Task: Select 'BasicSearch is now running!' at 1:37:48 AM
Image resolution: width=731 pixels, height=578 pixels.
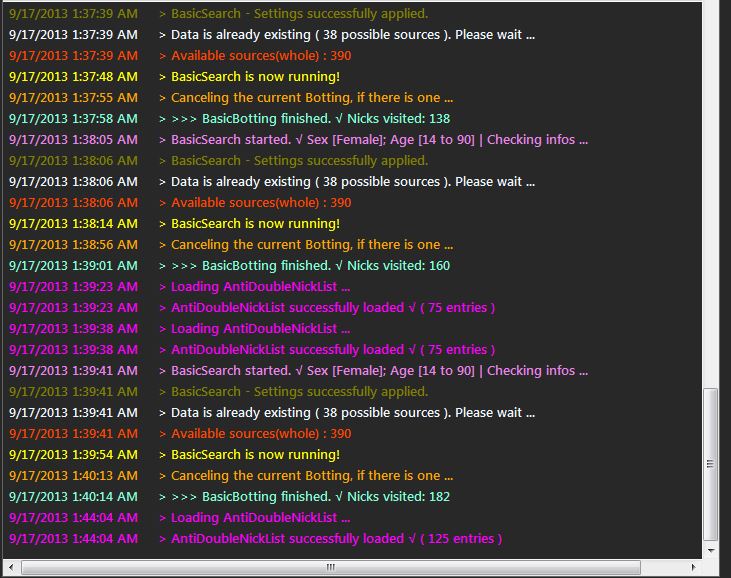Action: pos(174,77)
